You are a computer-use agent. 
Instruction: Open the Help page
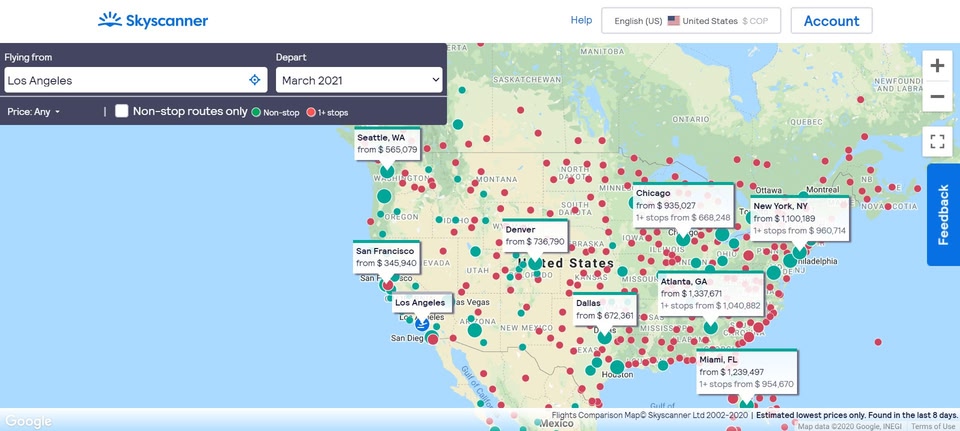[581, 20]
